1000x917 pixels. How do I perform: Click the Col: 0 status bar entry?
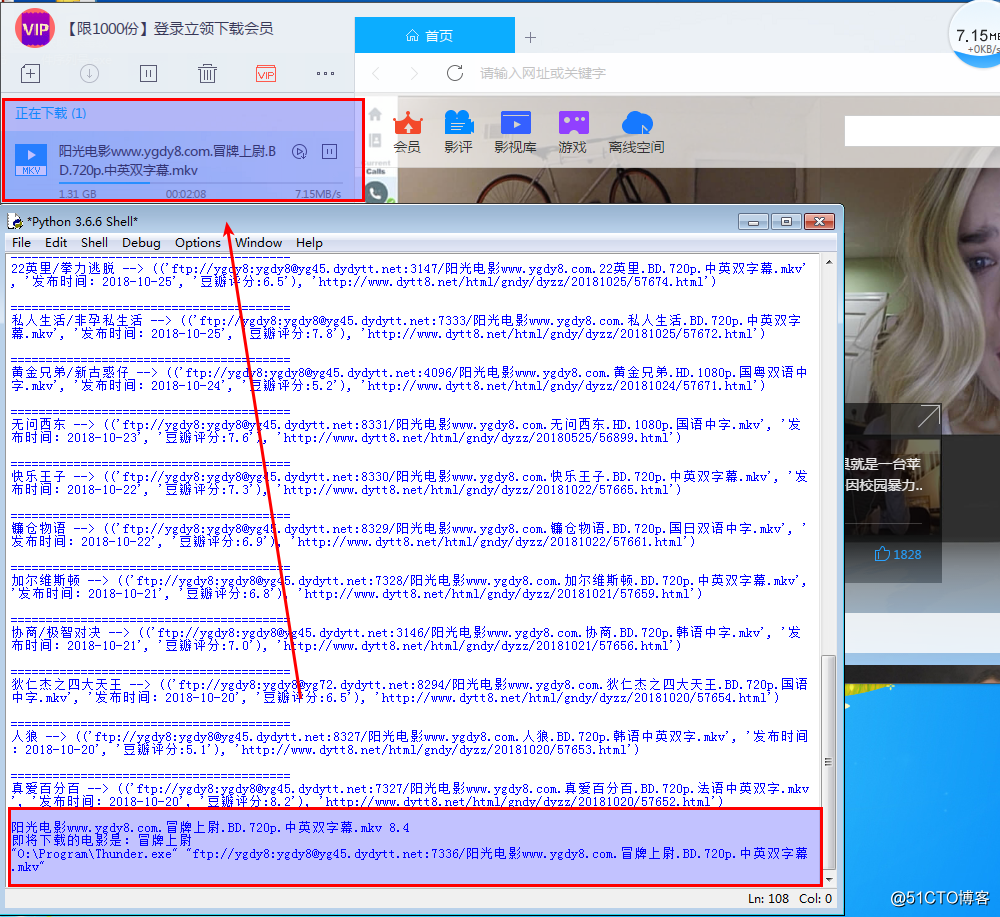(x=815, y=899)
